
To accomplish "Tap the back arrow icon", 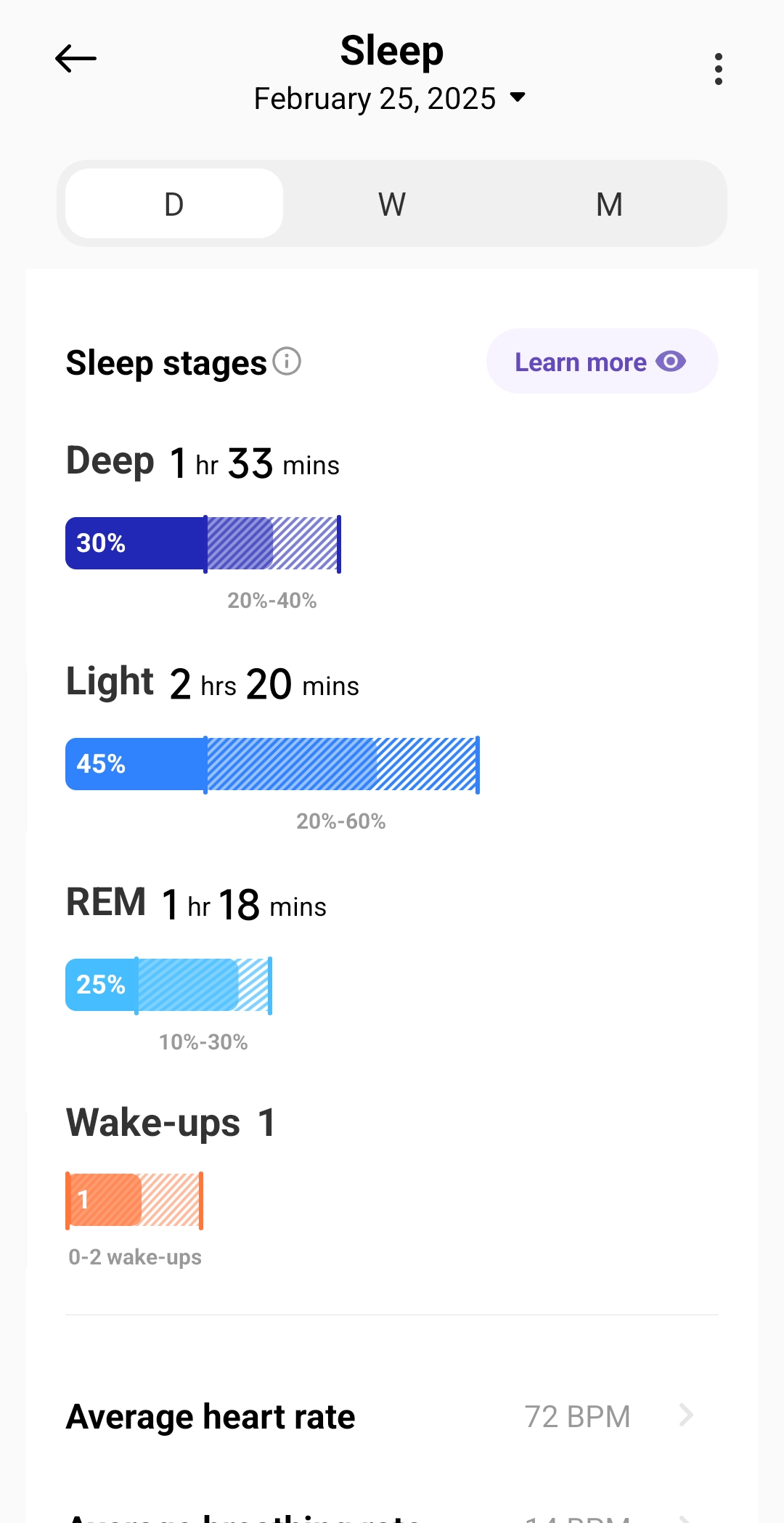I will [x=75, y=59].
